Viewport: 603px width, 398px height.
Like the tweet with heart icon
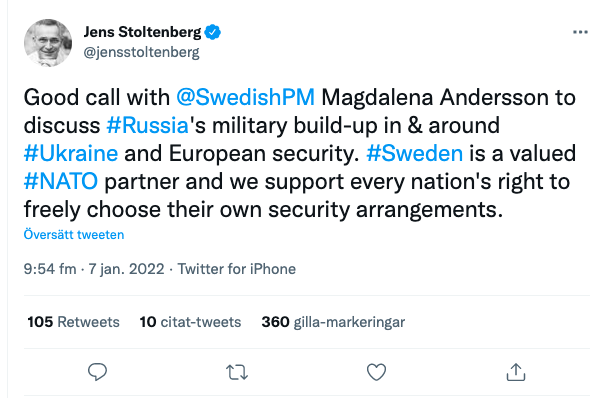[376, 372]
